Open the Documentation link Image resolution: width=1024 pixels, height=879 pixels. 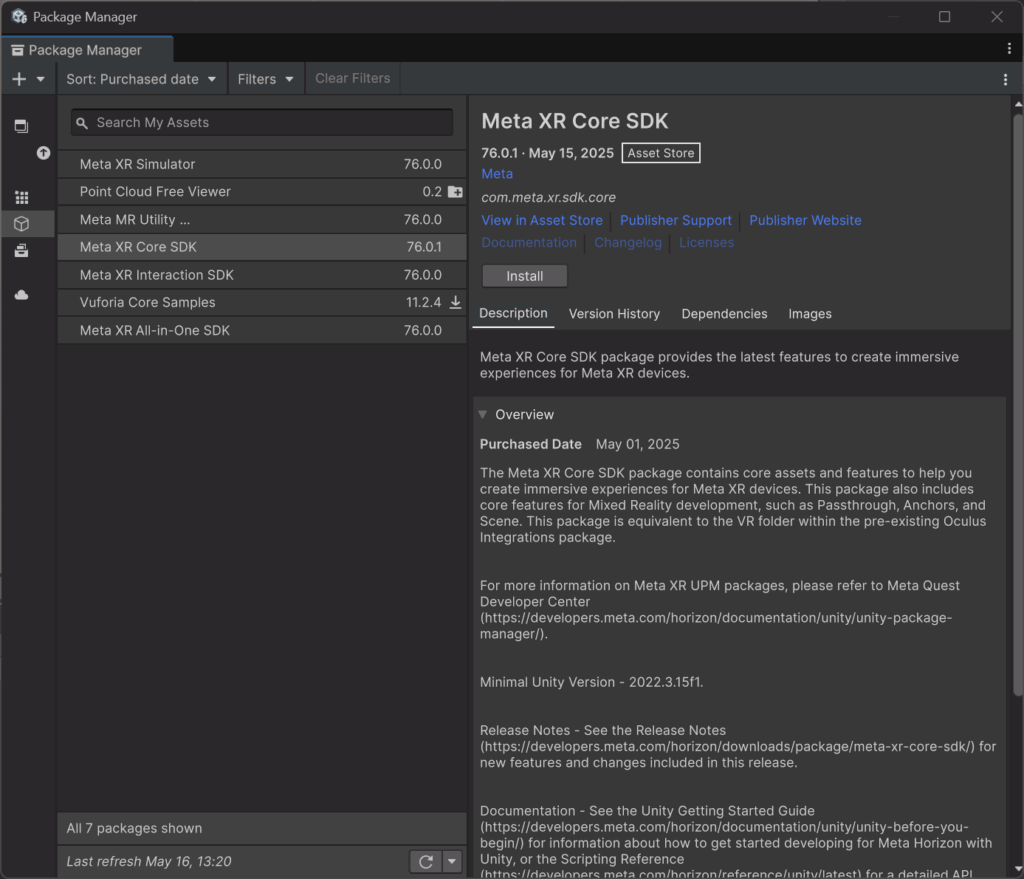[529, 242]
